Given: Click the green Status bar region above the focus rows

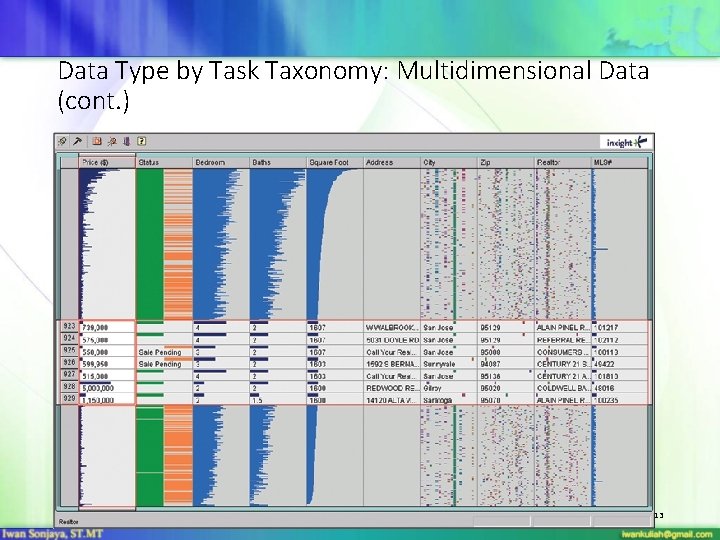Looking at the screenshot, I should pyautogui.click(x=150, y=244).
